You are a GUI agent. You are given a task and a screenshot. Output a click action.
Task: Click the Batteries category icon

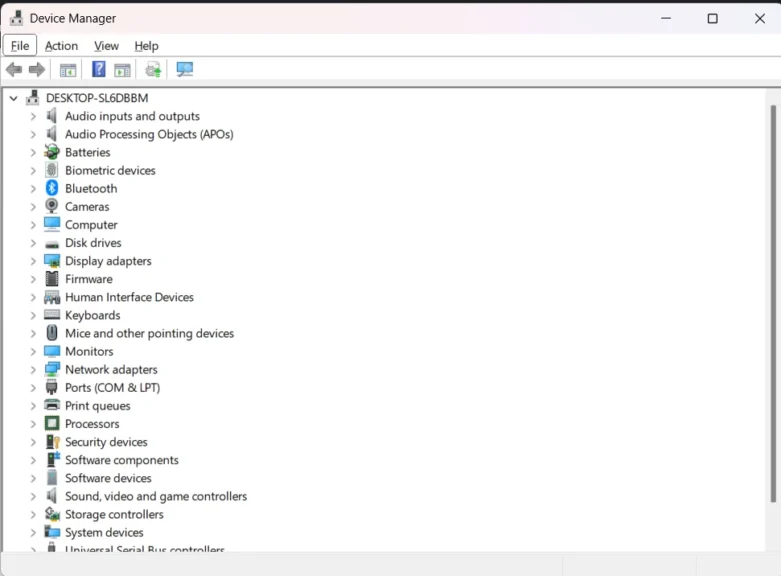[52, 152]
